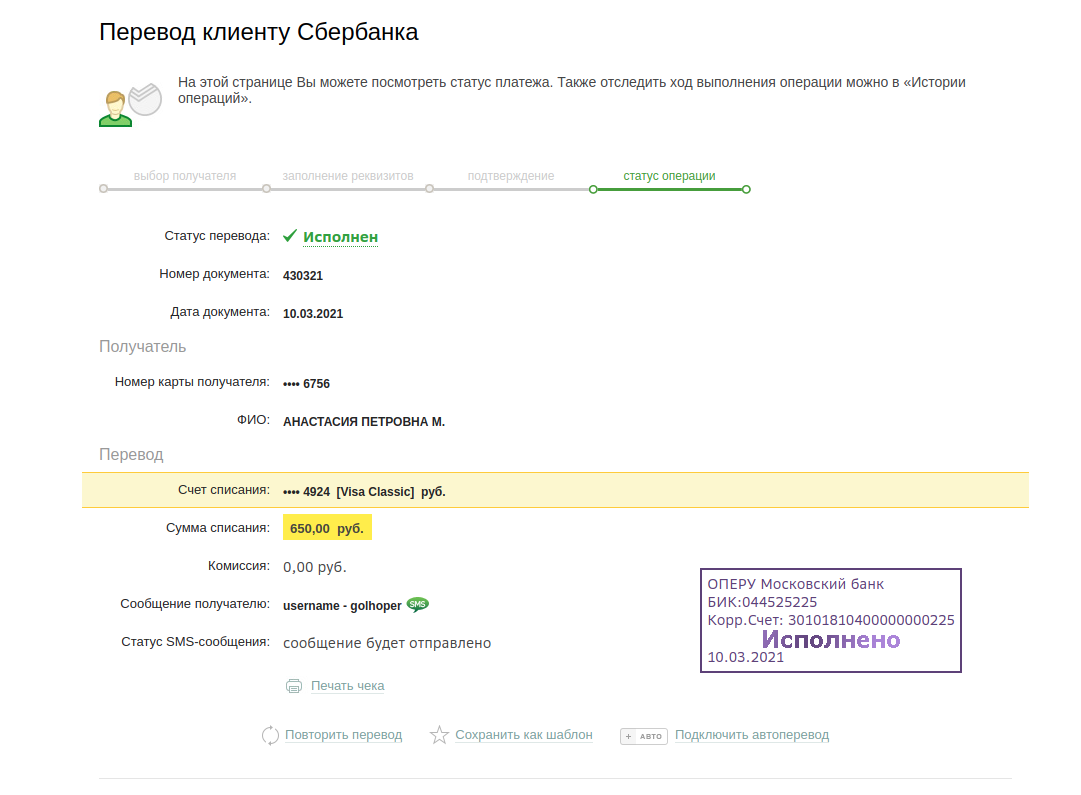Click the commission value 0,00 руб.

tap(315, 567)
